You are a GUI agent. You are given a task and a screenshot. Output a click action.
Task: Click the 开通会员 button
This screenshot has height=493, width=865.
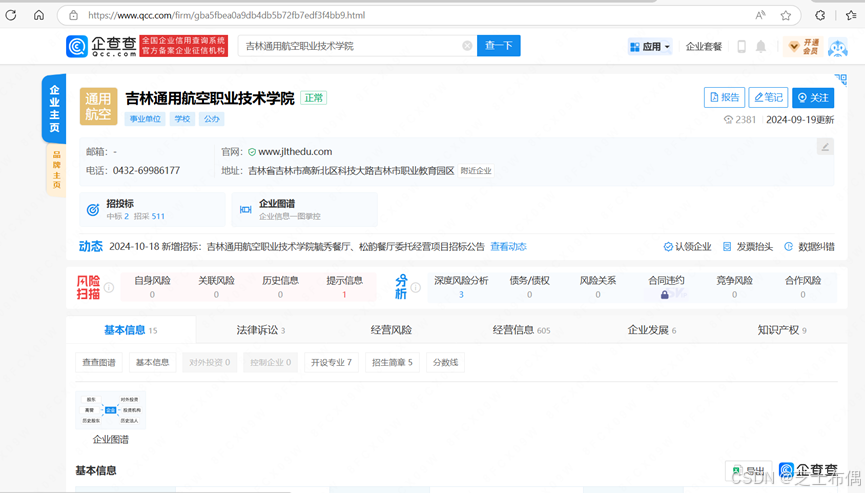[x=803, y=47]
